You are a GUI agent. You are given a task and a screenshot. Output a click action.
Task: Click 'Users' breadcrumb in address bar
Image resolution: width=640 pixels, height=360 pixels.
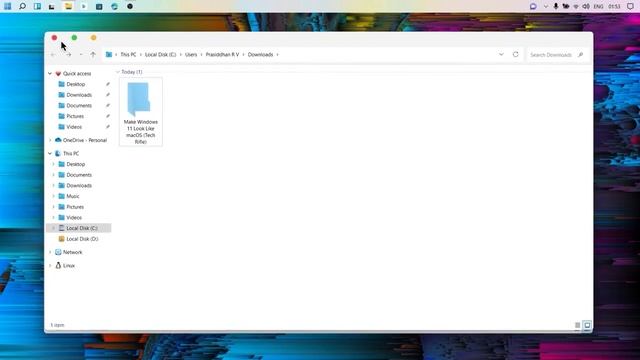click(x=191, y=54)
